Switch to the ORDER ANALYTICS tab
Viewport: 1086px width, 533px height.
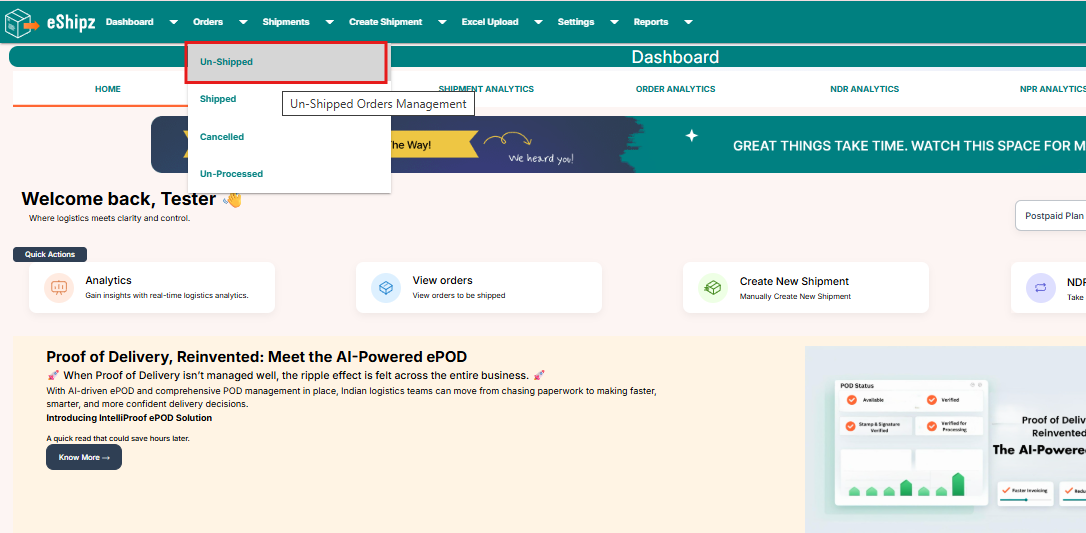coord(675,89)
